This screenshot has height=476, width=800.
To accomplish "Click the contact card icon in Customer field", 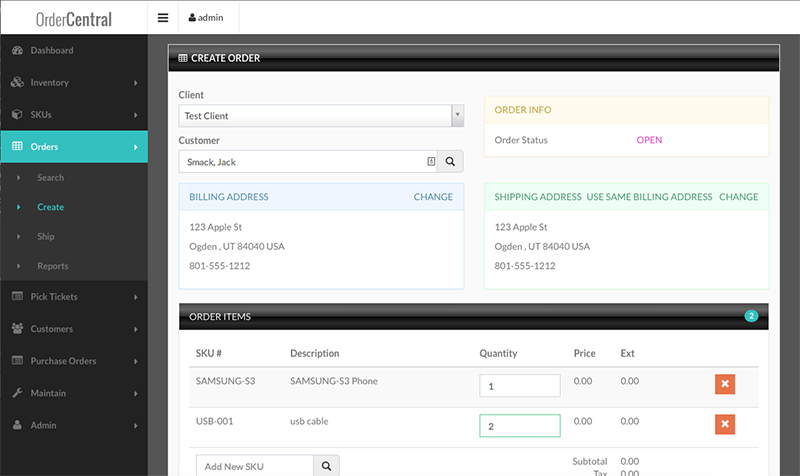I will pyautogui.click(x=431, y=162).
